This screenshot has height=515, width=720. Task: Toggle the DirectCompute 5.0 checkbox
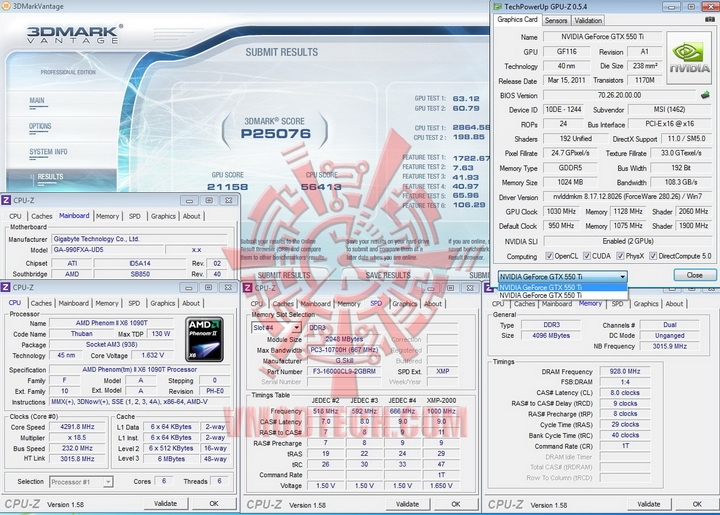[652, 256]
